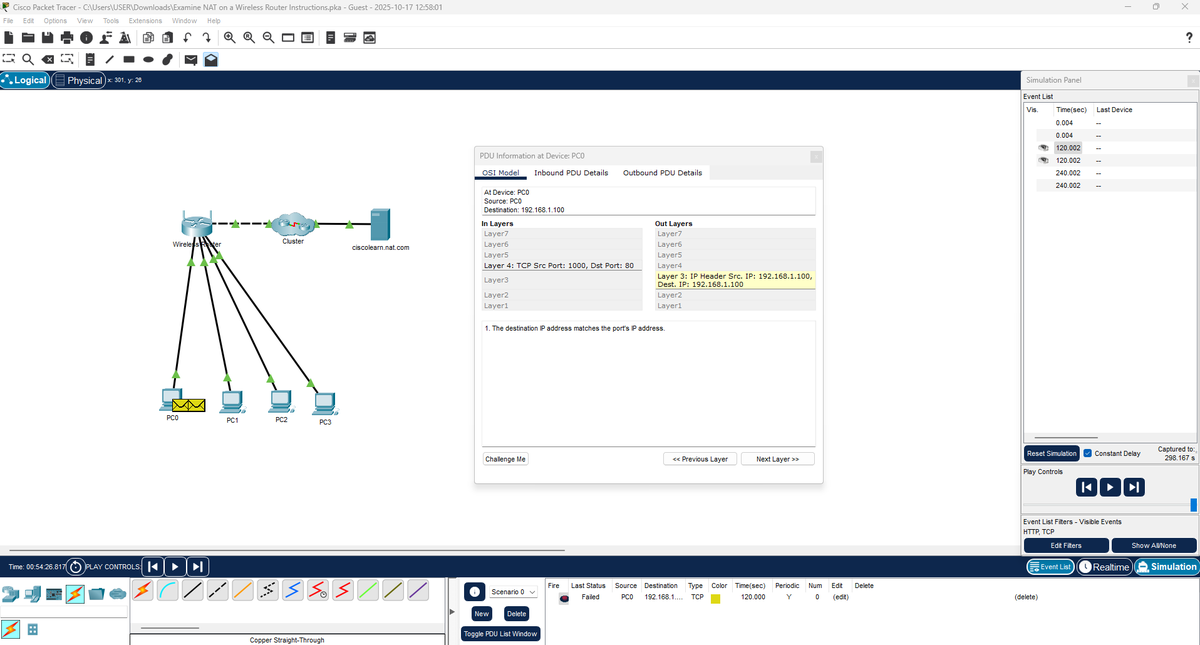
Task: Select the light-blue Console cable
Action: [x=167, y=590]
